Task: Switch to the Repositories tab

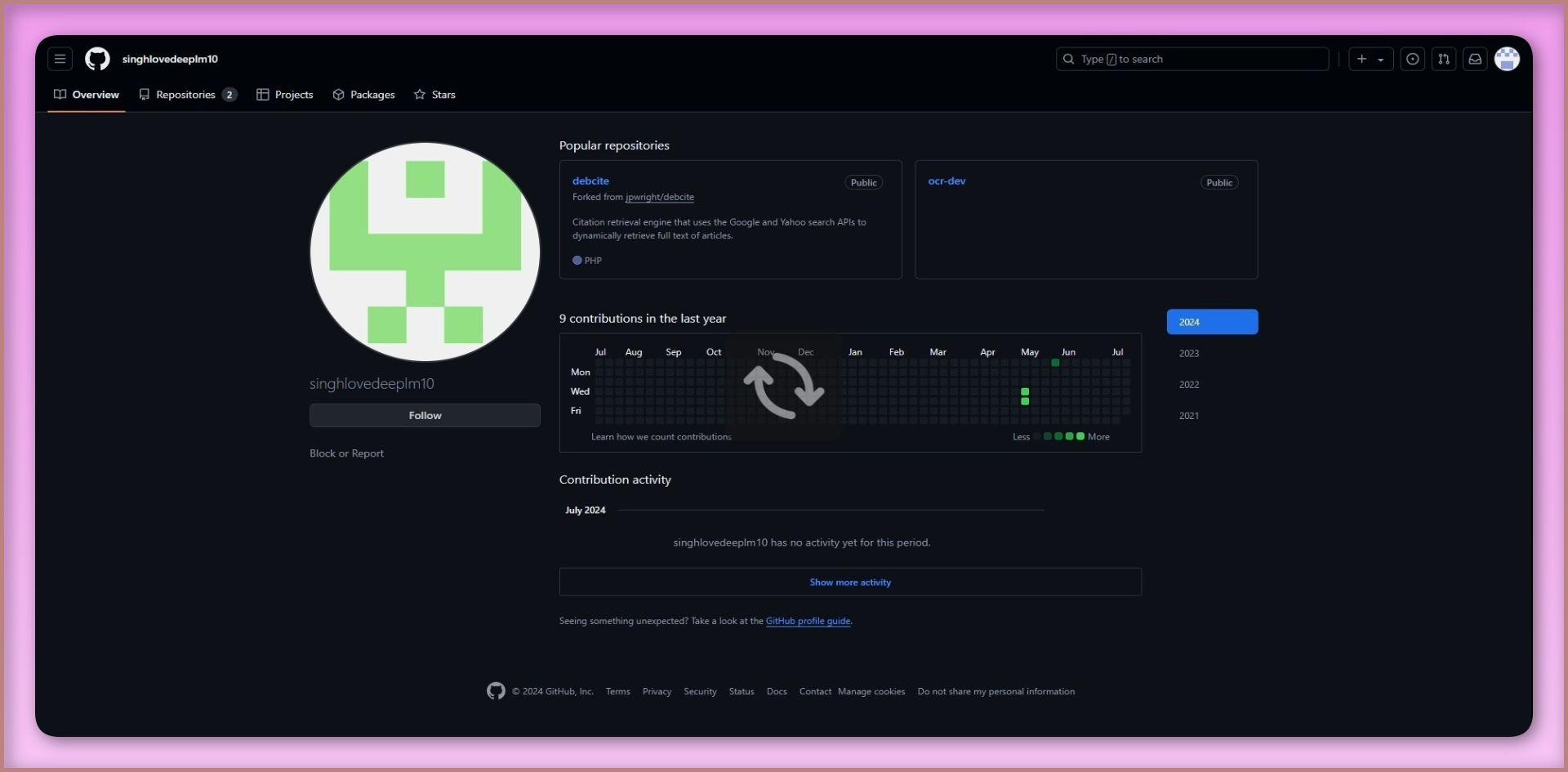Action: point(188,95)
